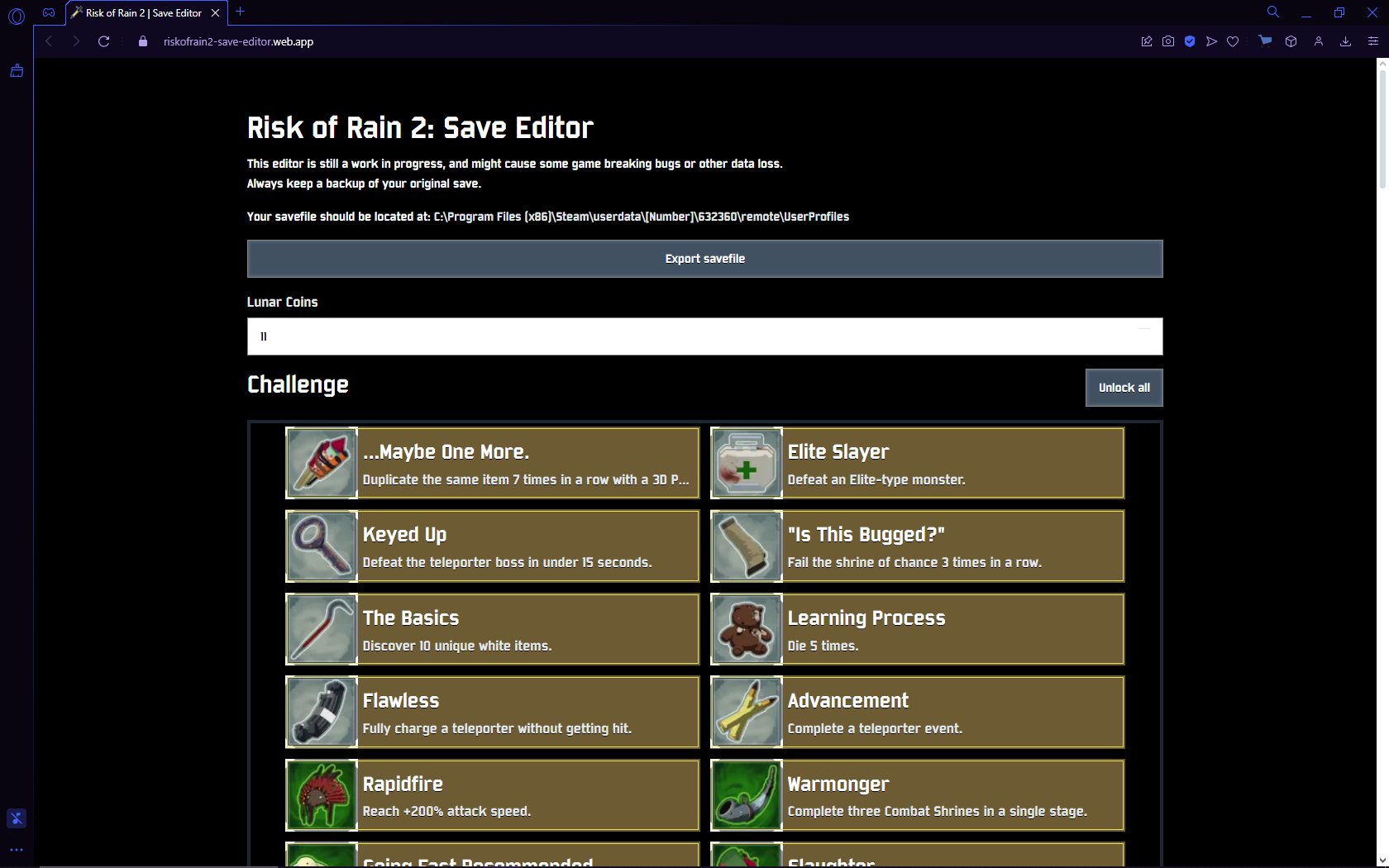Toggle the Rapidfire challenge card
1389x868 pixels.
493,795
